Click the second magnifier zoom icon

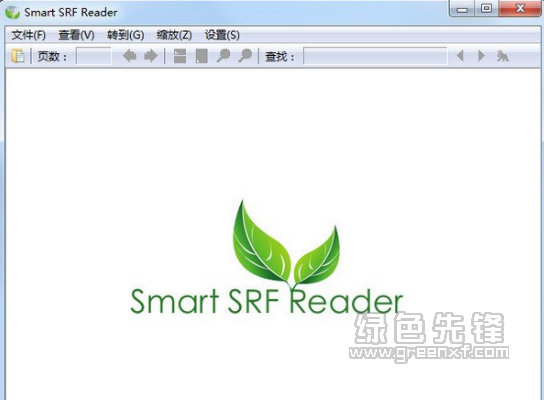coord(245,56)
